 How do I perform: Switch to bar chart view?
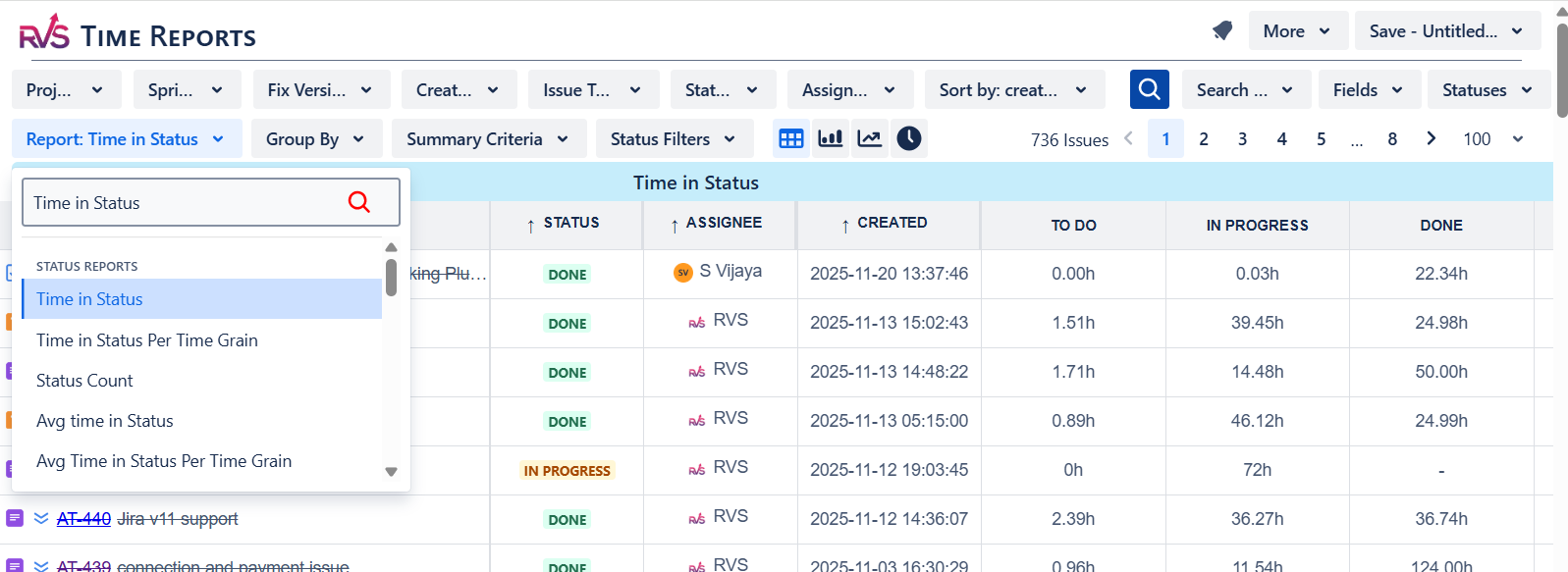(x=831, y=138)
